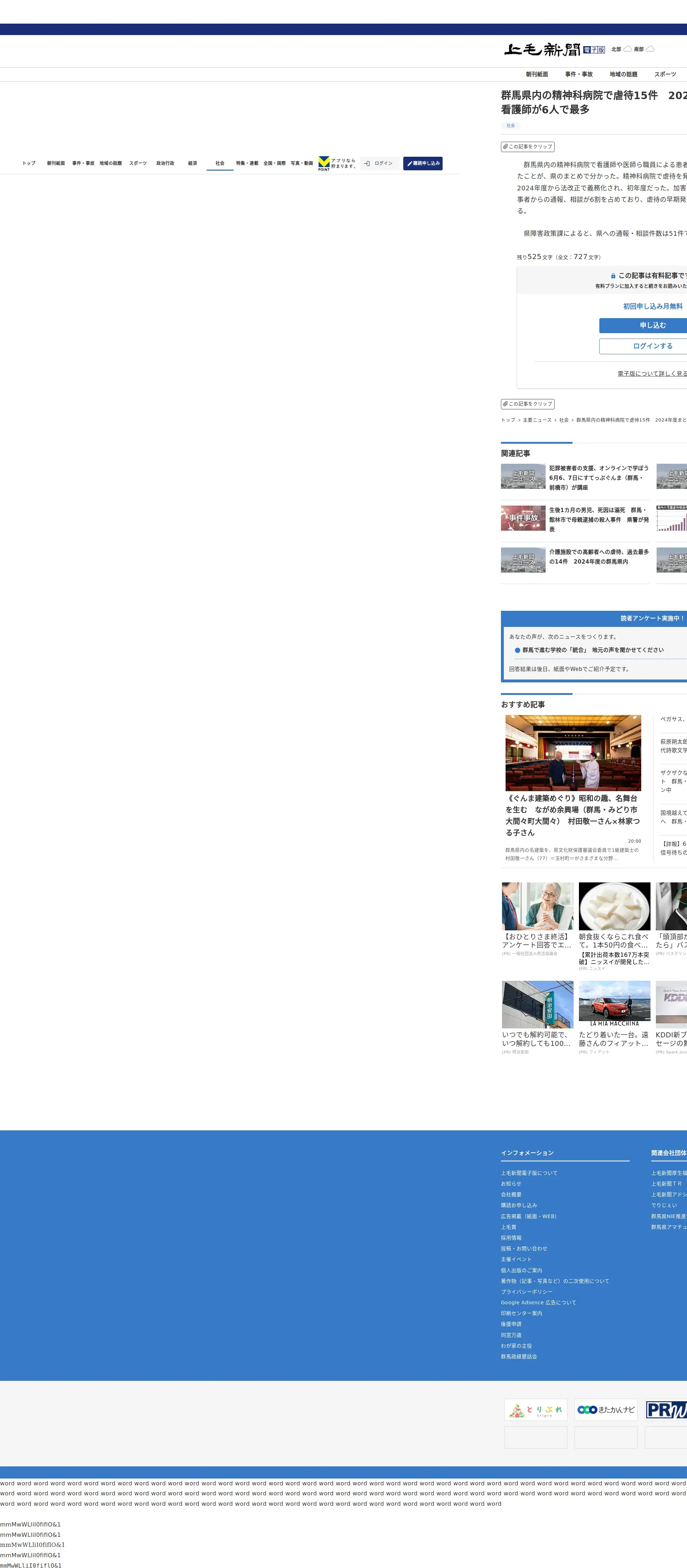Open the ながめ余興場 theater photo

click(573, 753)
